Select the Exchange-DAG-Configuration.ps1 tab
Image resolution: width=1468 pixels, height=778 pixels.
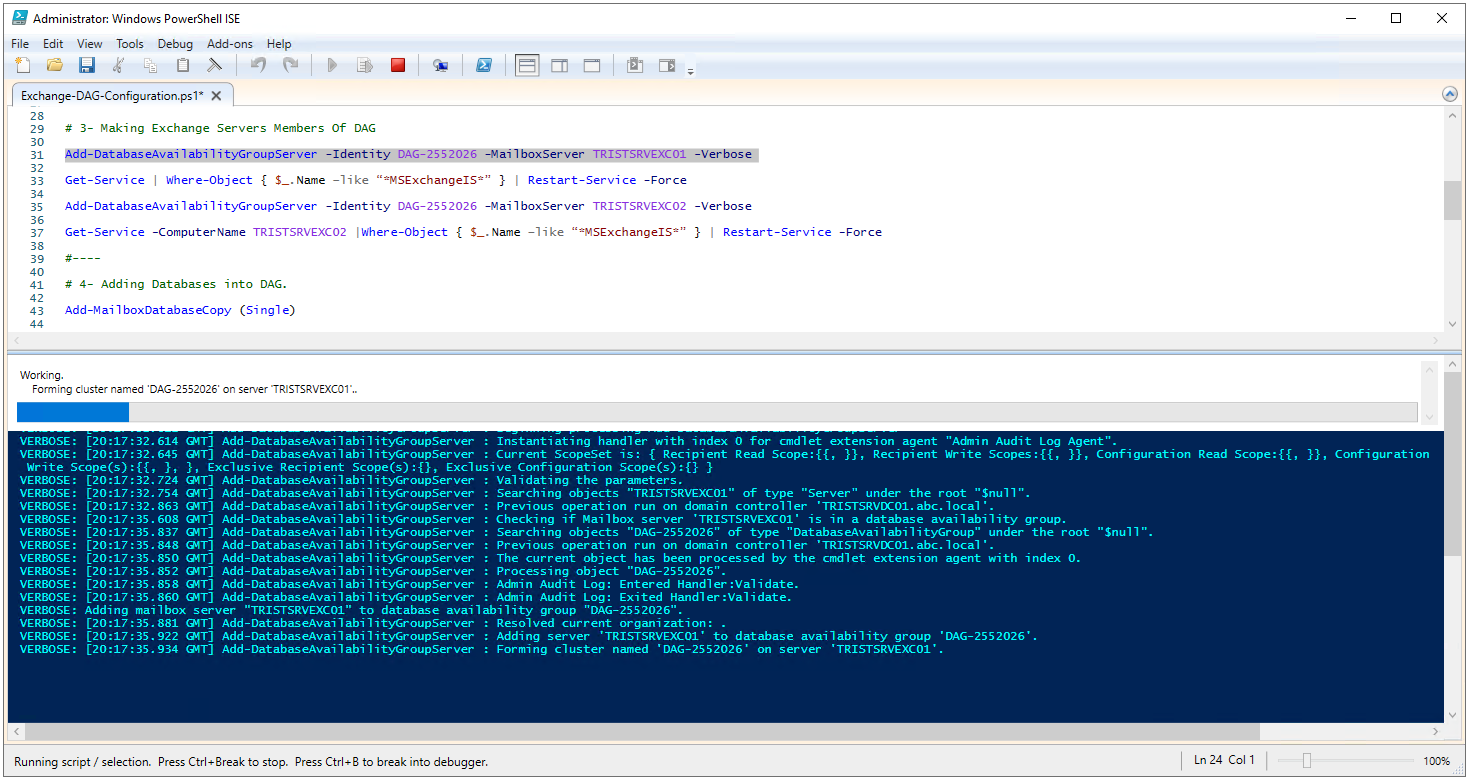point(112,95)
